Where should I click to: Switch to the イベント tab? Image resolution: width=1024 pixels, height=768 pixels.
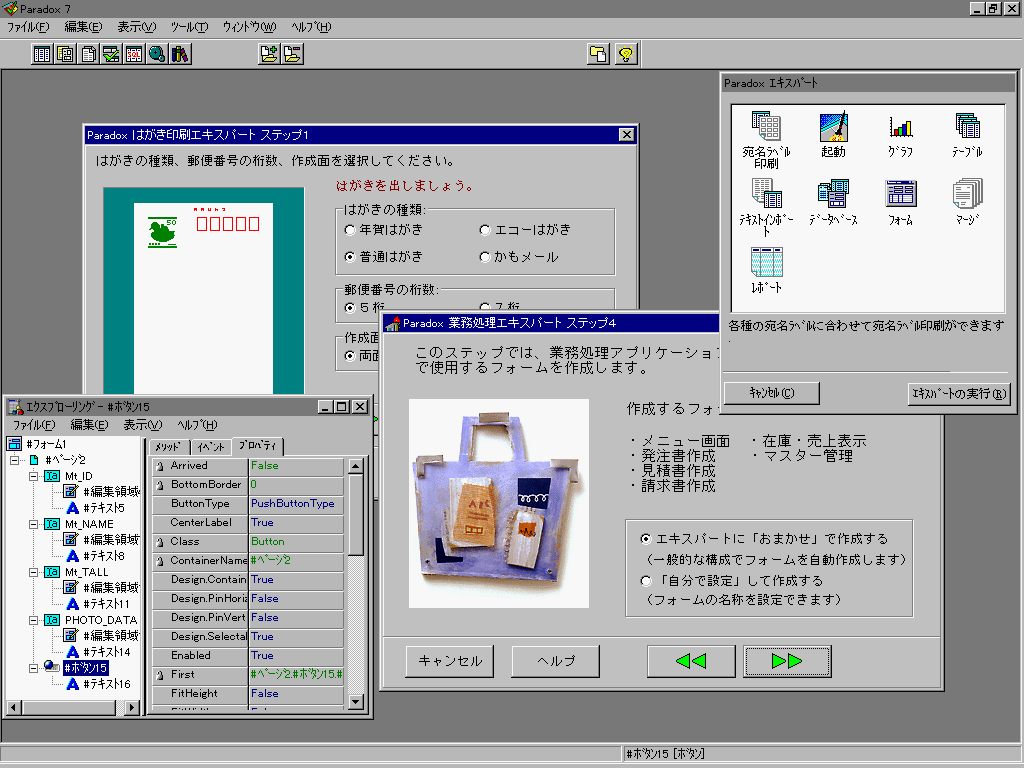(x=211, y=447)
